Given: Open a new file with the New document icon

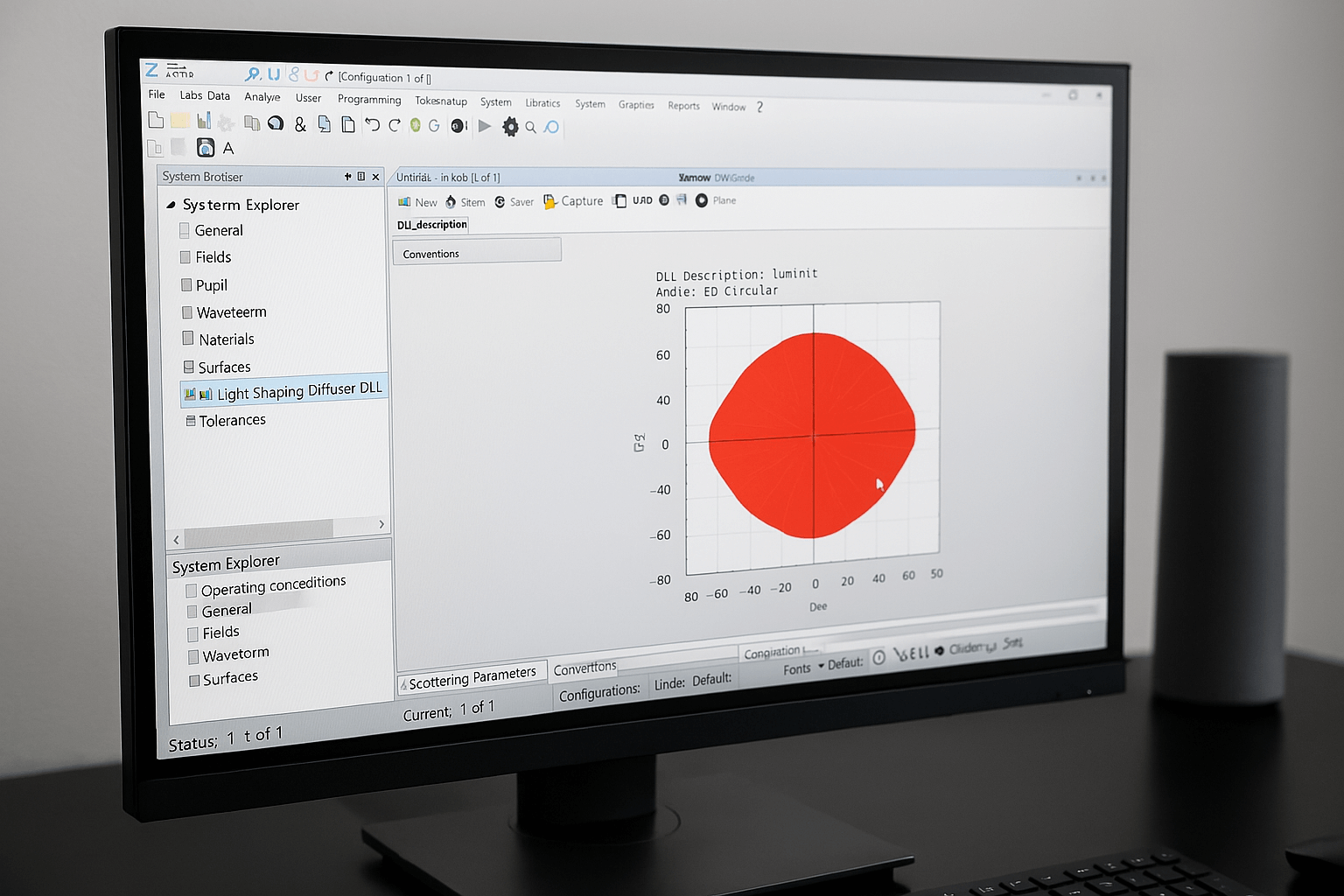Looking at the screenshot, I should [x=157, y=121].
